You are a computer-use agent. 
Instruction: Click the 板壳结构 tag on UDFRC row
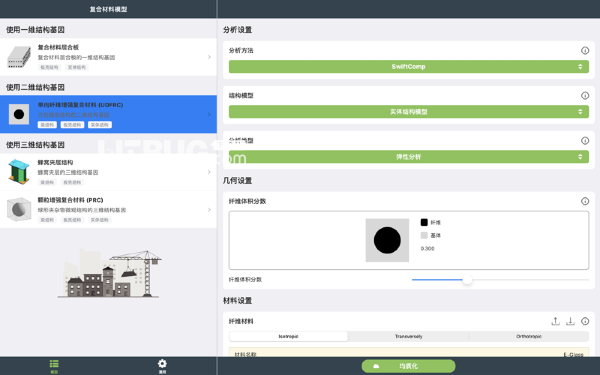click(x=72, y=125)
